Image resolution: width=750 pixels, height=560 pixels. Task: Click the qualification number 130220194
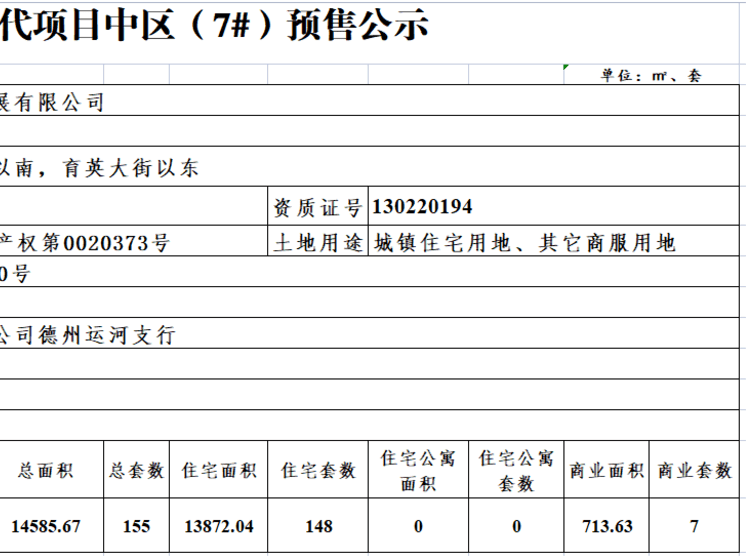tap(422, 208)
